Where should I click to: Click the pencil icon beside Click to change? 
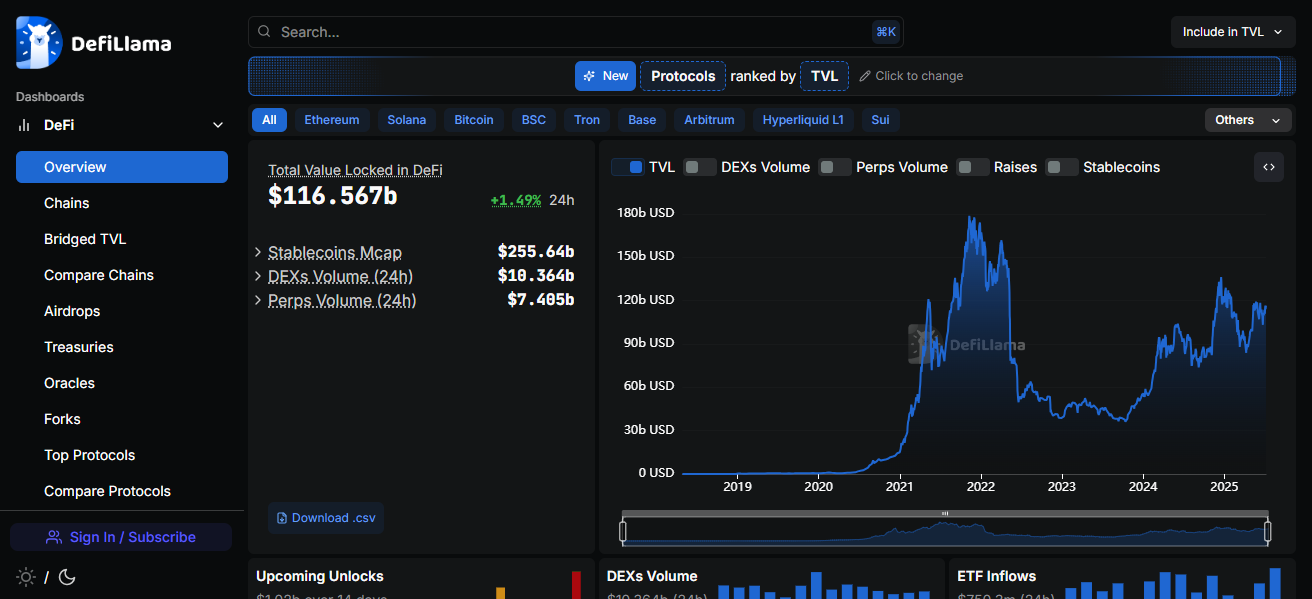point(865,76)
